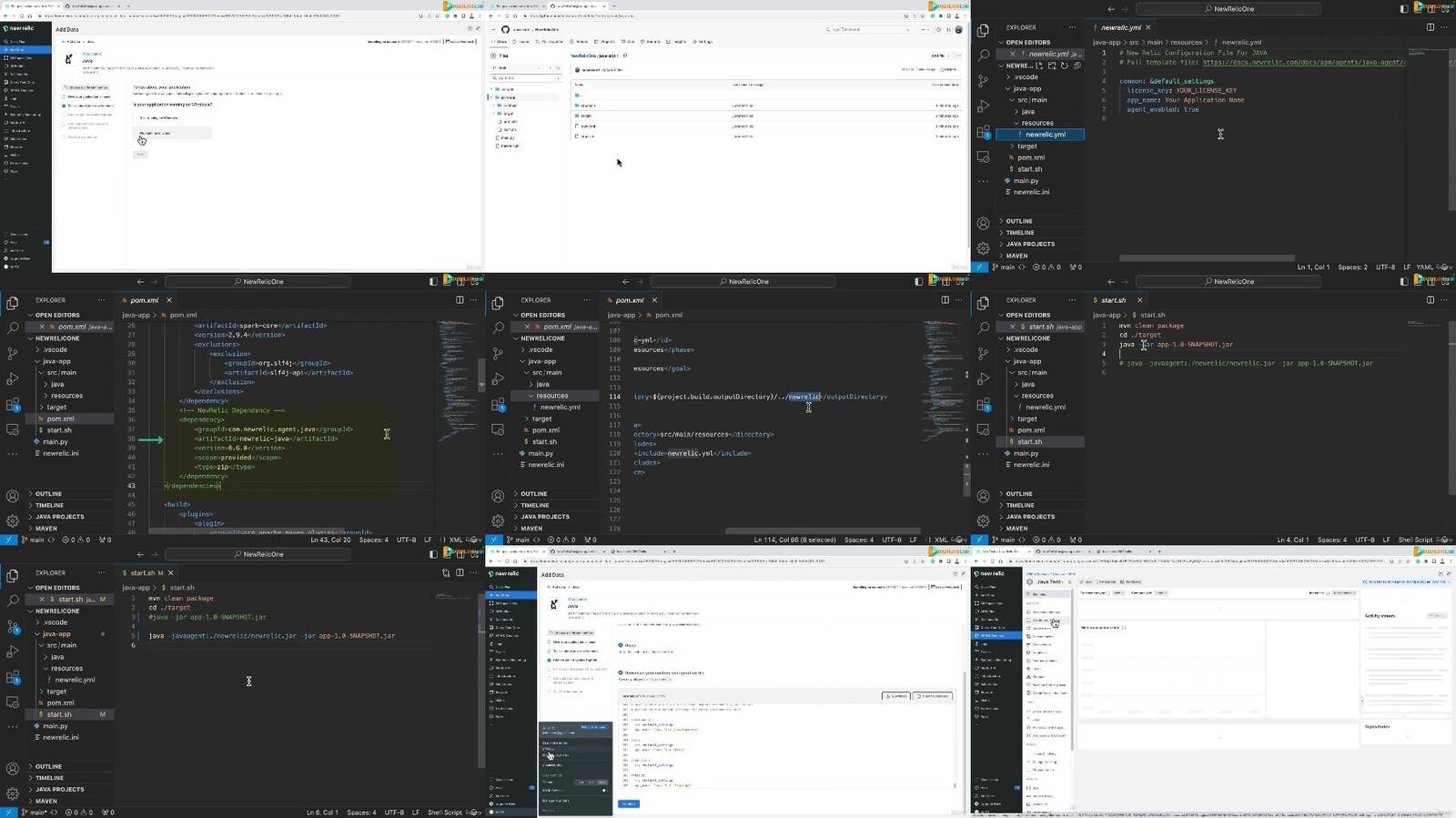
Task: Open Source Control badge icon in modified start.sh window
Action: click(x=13, y=626)
